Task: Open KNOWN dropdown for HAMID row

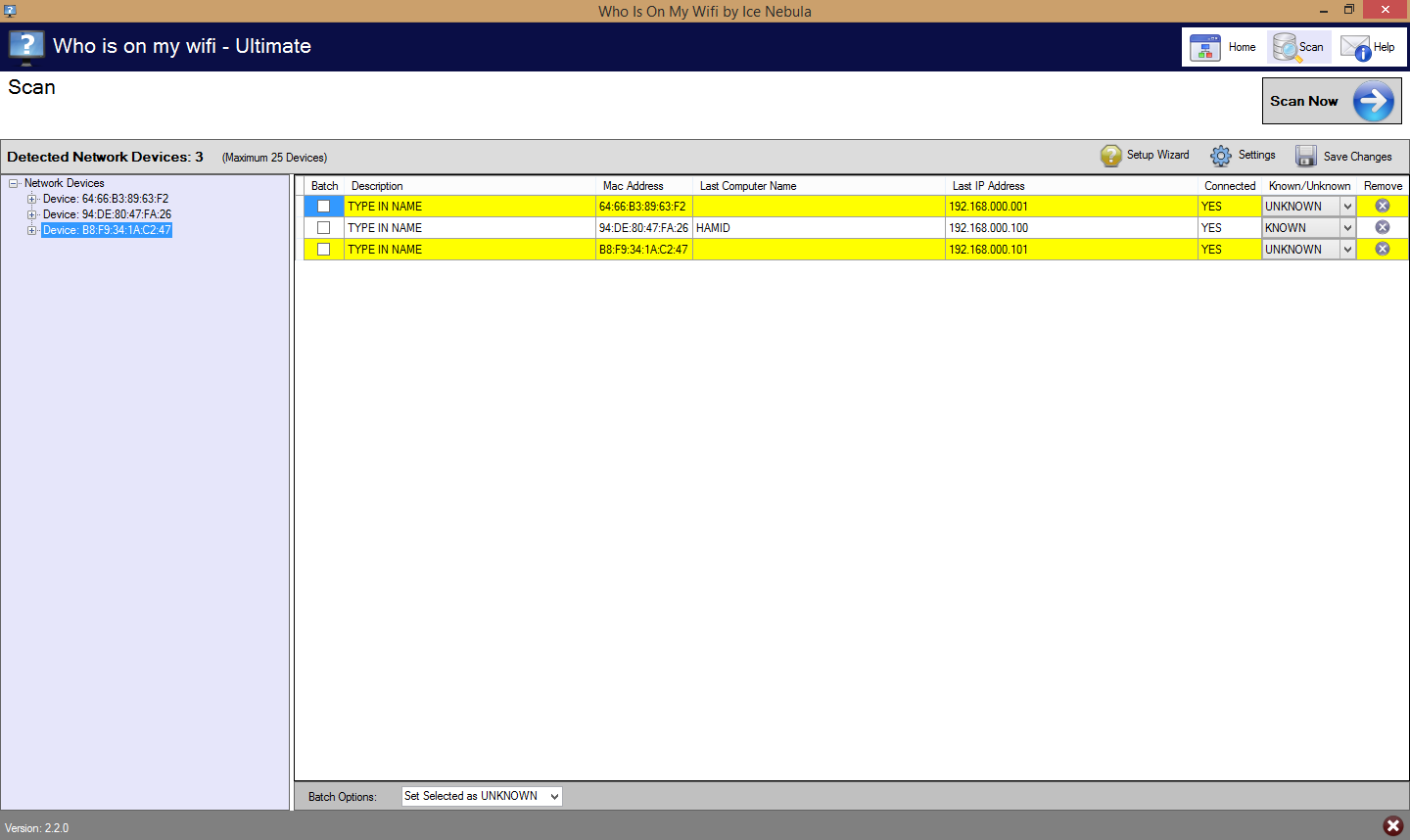Action: pos(1347,228)
